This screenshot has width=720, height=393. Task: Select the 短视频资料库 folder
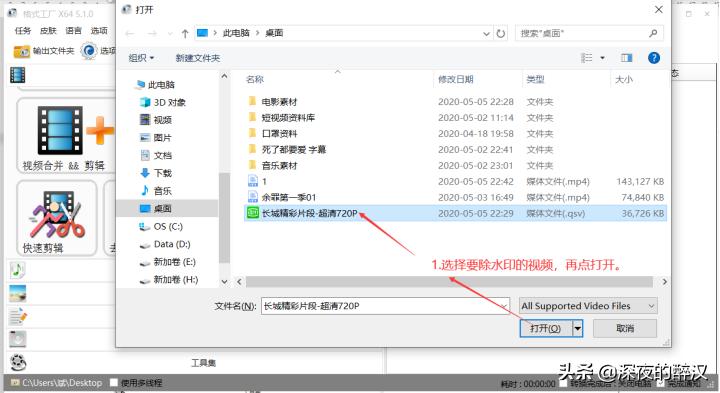point(281,118)
